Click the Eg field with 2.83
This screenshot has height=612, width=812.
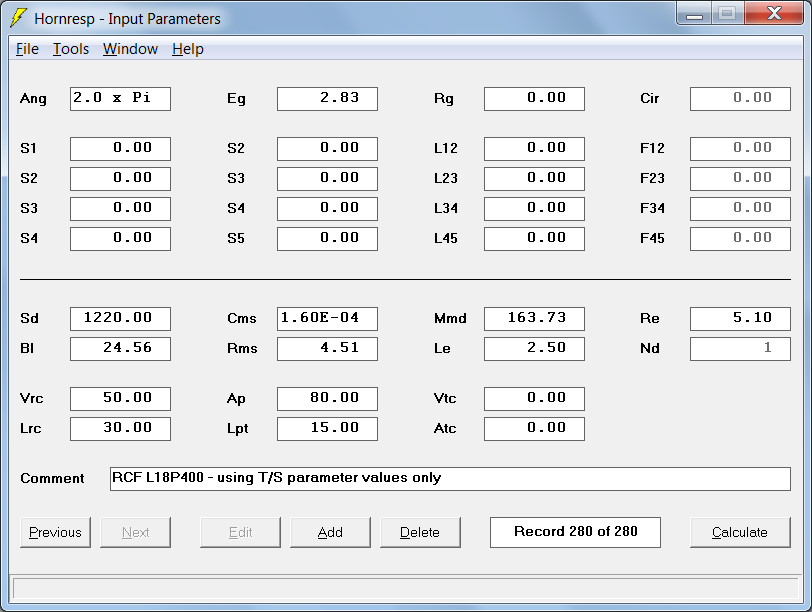327,99
